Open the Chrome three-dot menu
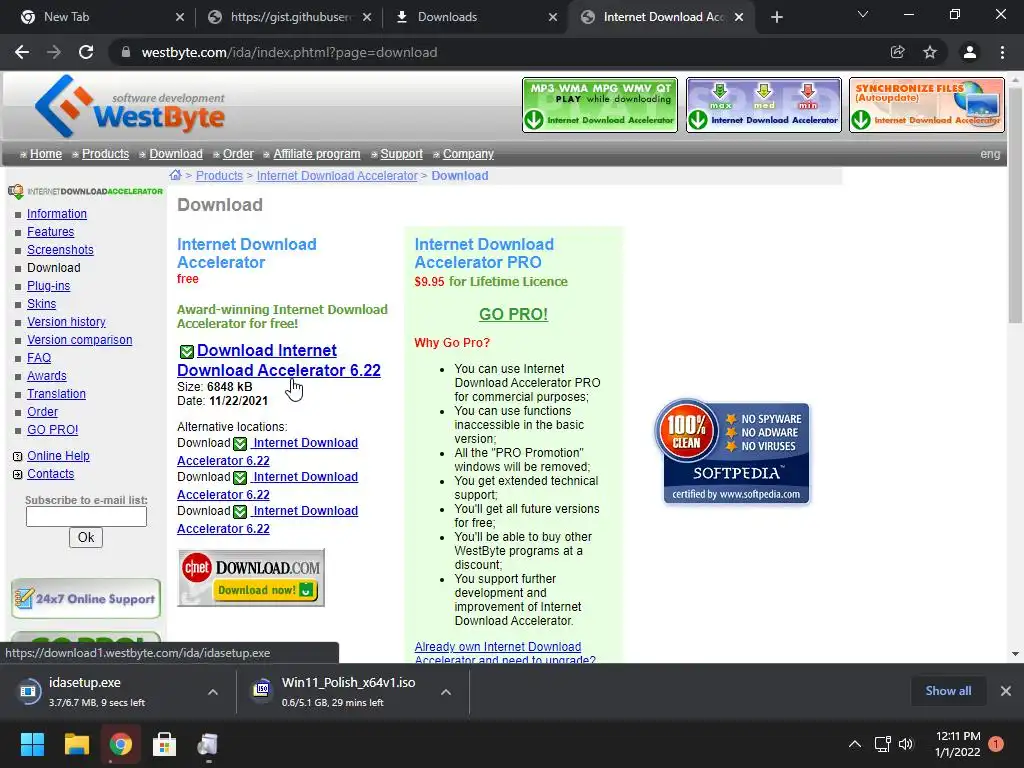This screenshot has width=1024, height=768. tap(1002, 52)
